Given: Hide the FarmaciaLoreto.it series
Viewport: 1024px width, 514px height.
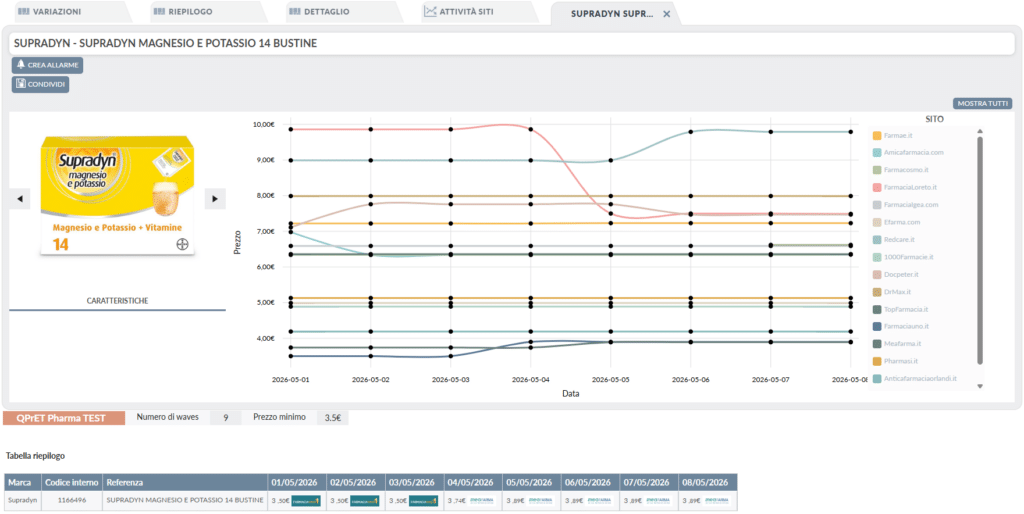Looking at the screenshot, I should 905,187.
